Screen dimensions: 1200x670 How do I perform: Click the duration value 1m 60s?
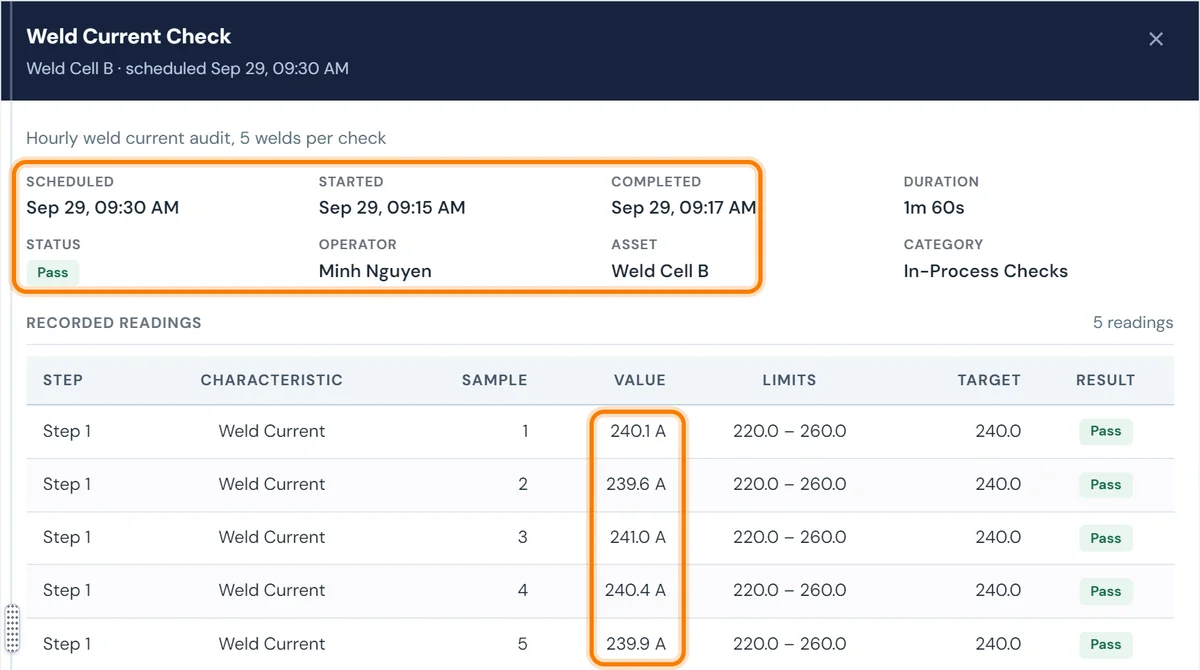click(x=934, y=208)
